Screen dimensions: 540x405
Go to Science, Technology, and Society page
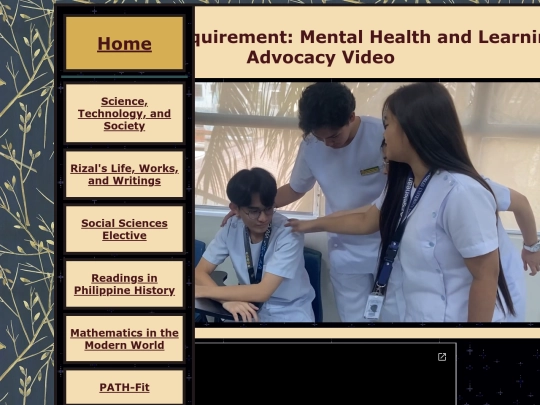pyautogui.click(x=124, y=113)
